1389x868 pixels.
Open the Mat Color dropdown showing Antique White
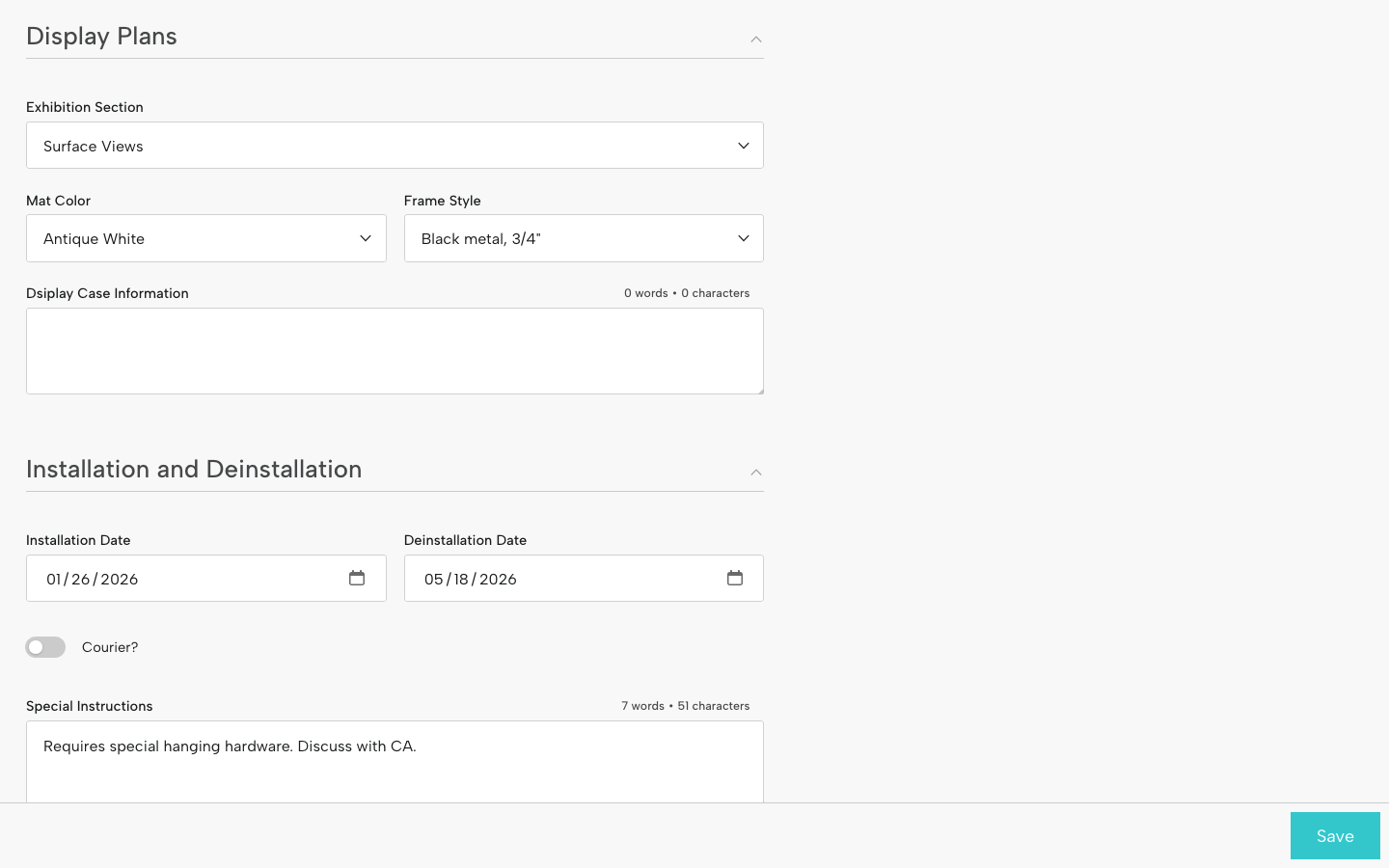pyautogui.click(x=193, y=238)
